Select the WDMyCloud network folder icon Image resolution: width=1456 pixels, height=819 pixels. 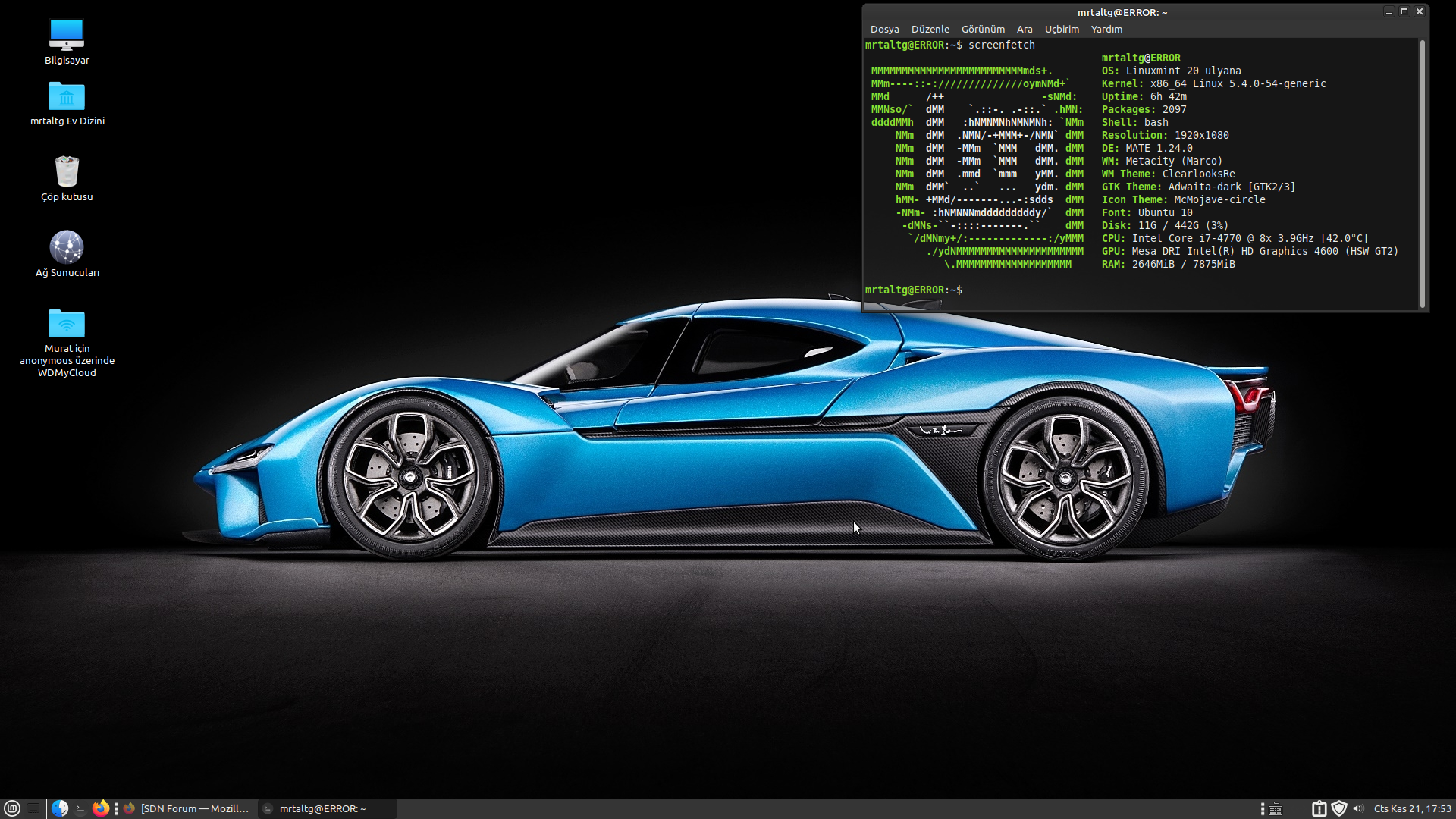click(x=67, y=324)
